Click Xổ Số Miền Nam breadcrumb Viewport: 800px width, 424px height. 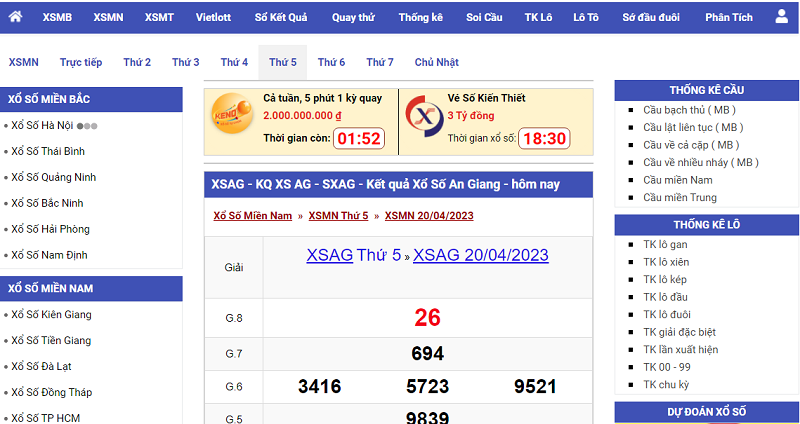point(253,216)
